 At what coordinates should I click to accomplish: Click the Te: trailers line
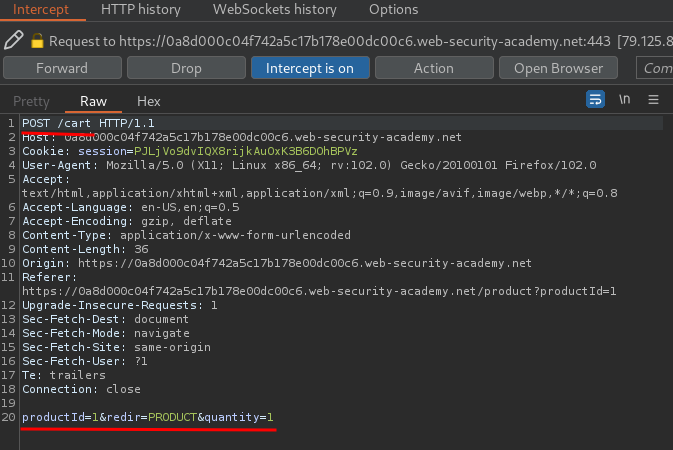click(x=64, y=375)
